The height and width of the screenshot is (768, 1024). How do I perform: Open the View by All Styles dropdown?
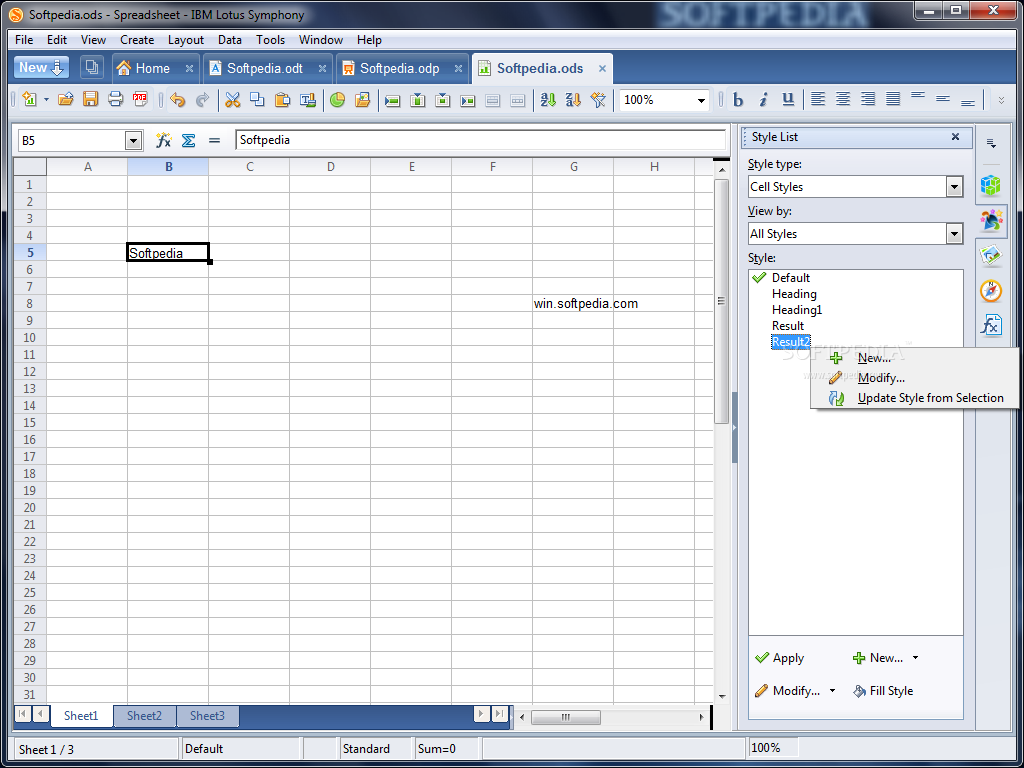point(954,234)
